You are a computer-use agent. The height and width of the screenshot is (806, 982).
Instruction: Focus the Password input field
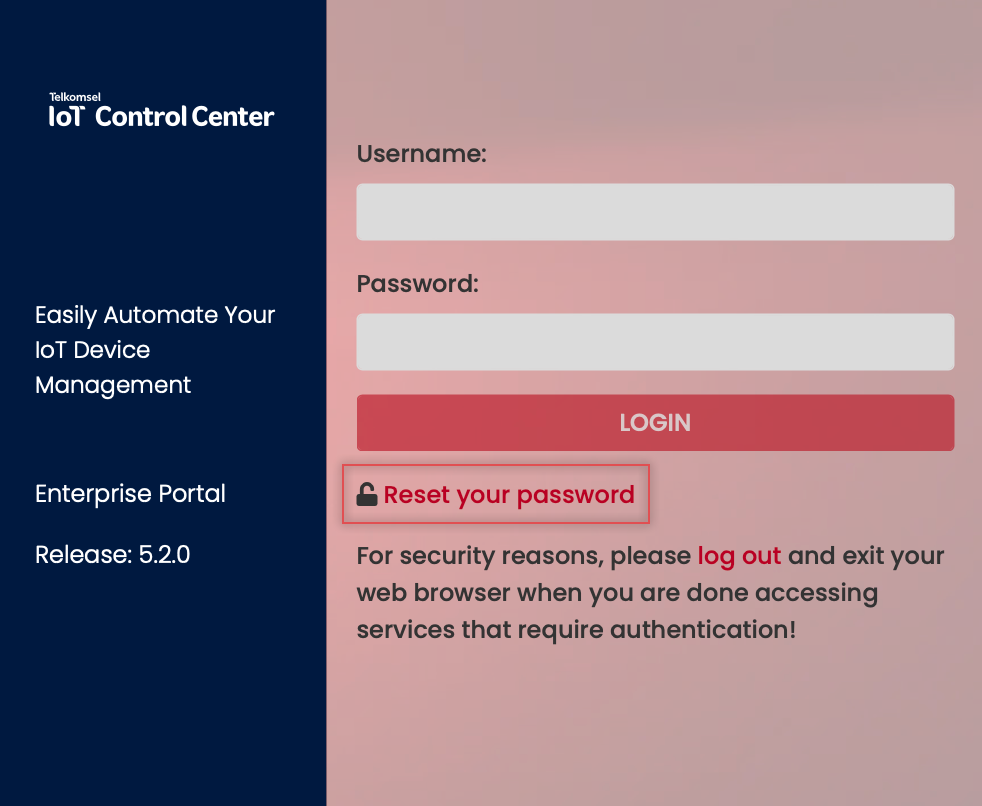tap(655, 342)
